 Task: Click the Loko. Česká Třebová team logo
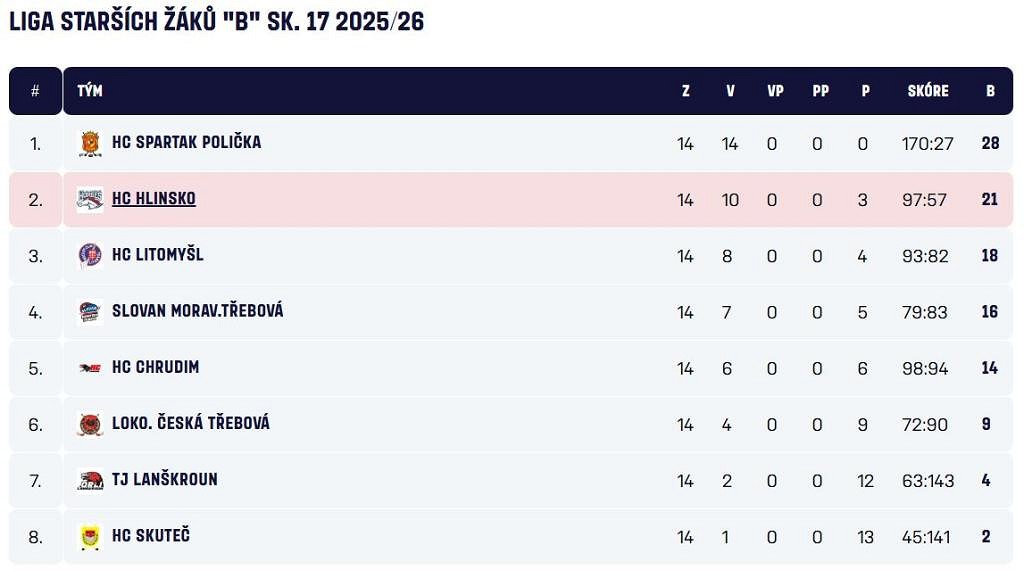(x=90, y=424)
